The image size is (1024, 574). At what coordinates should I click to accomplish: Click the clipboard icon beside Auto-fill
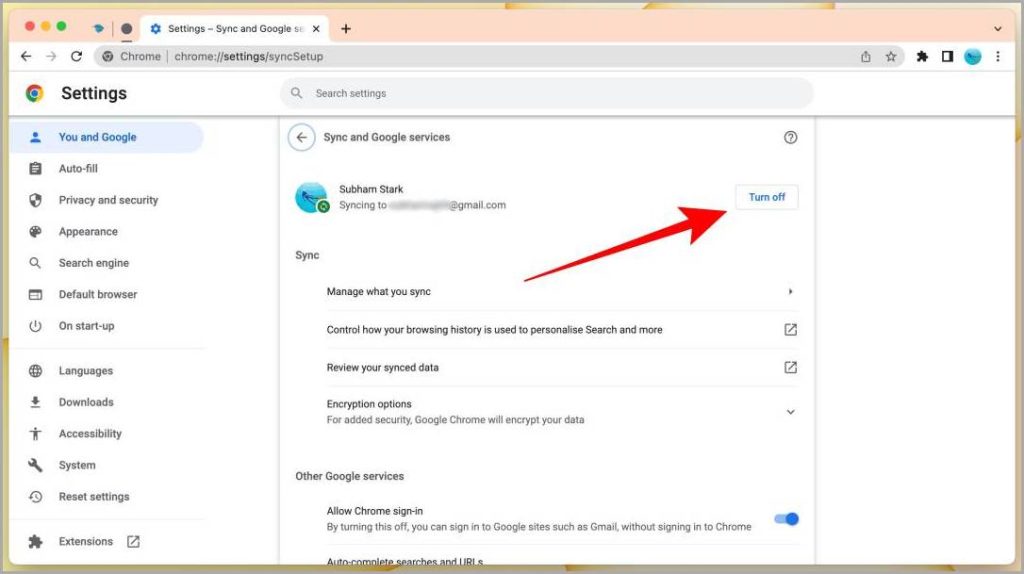35,168
